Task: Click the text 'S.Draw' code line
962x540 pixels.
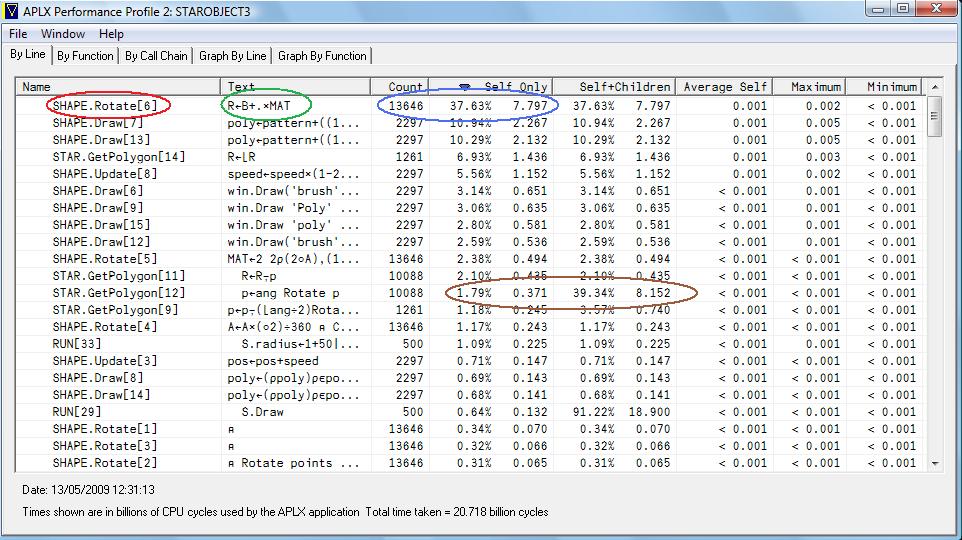Action: [x=262, y=412]
